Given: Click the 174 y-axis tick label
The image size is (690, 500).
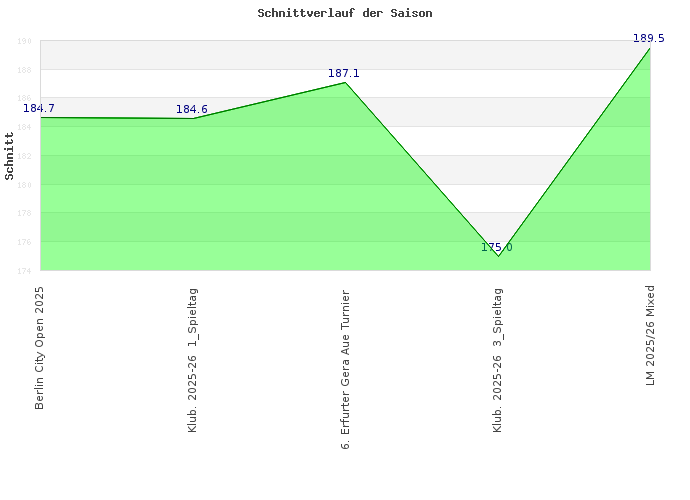Looking at the screenshot, I should pos(24,271).
